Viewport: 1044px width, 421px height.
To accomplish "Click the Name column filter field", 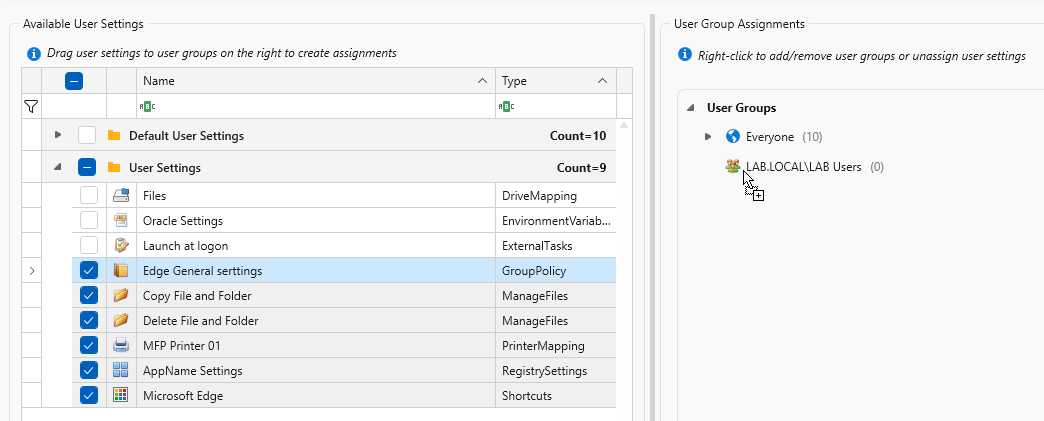I will 315,106.
